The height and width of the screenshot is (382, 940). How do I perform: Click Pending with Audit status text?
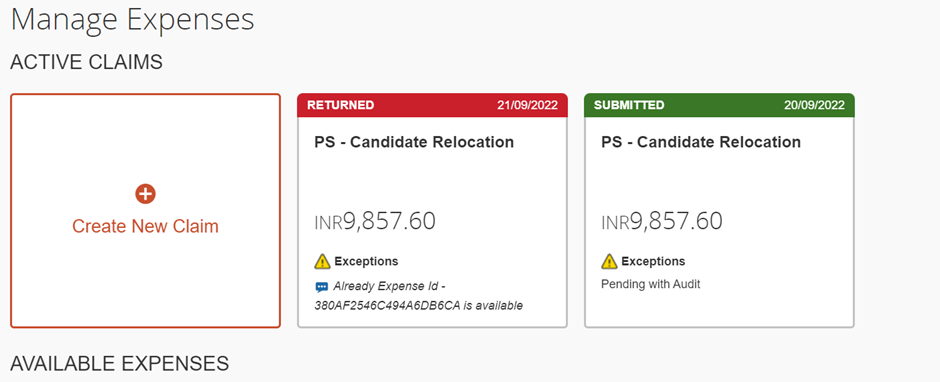tap(650, 284)
